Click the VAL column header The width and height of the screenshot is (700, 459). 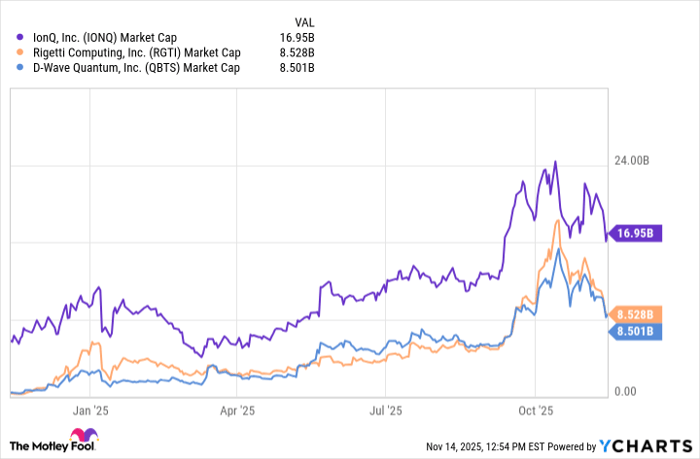click(304, 22)
